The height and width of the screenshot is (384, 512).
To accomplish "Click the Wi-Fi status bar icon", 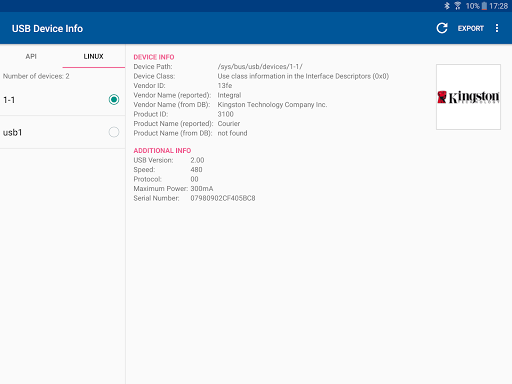I will 458,6.
